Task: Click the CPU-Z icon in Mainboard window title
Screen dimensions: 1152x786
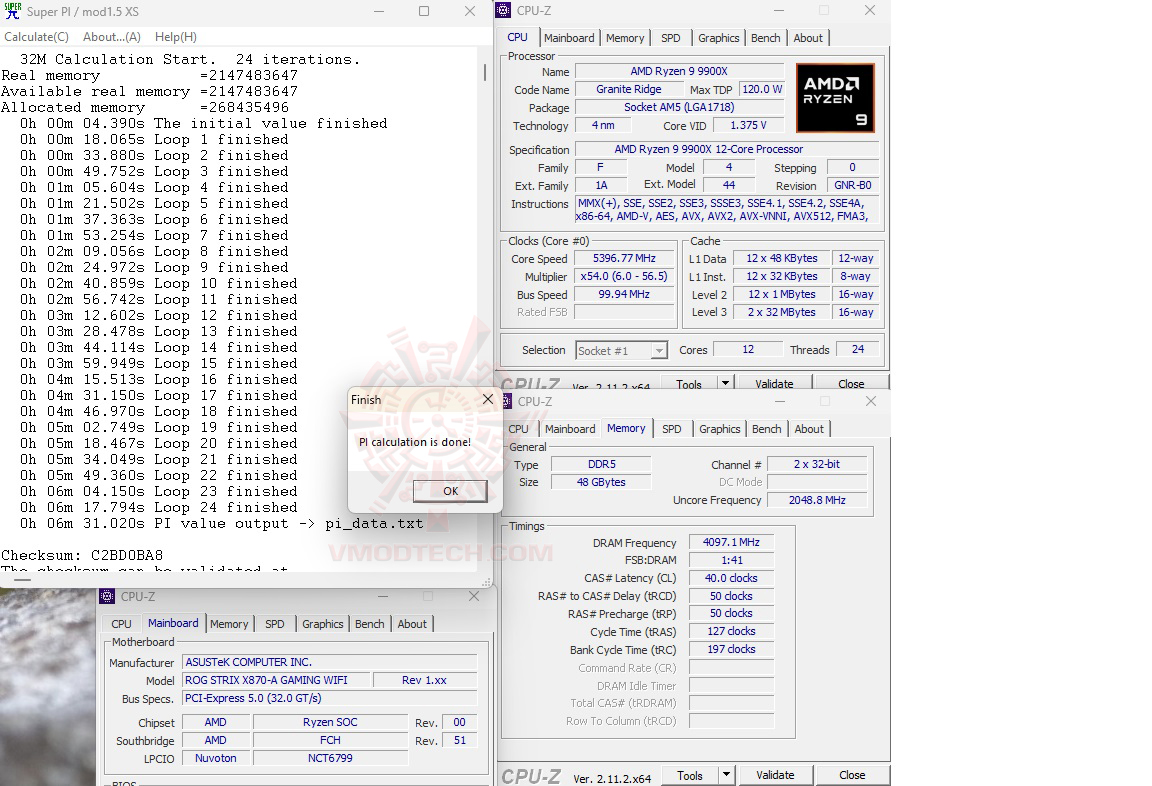Action: (107, 596)
